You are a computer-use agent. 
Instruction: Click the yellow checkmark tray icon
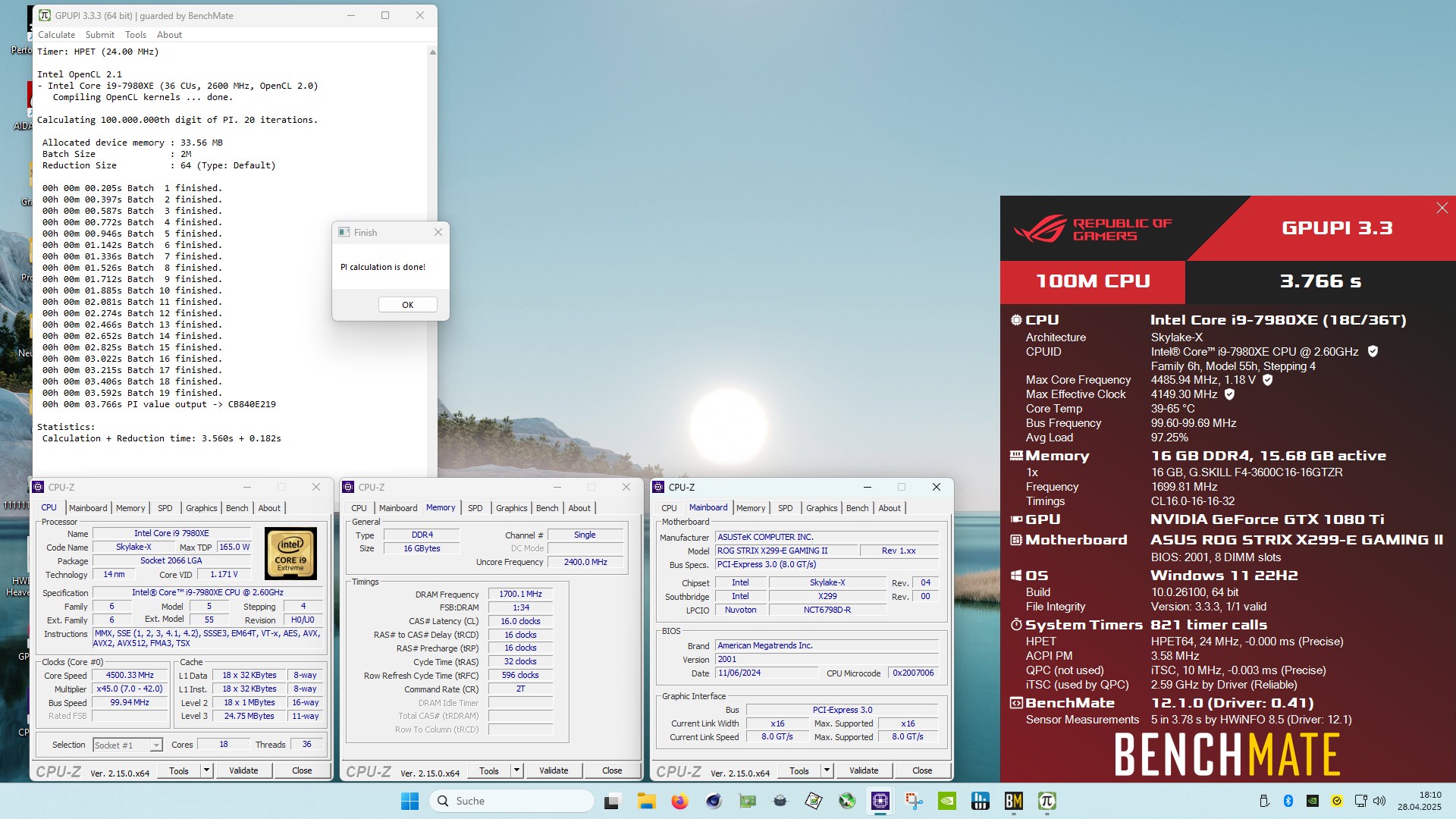[x=1336, y=801]
